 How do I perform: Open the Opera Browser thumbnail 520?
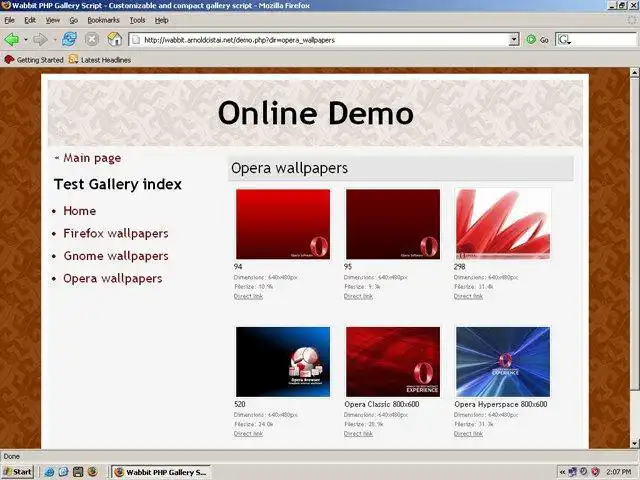point(283,362)
